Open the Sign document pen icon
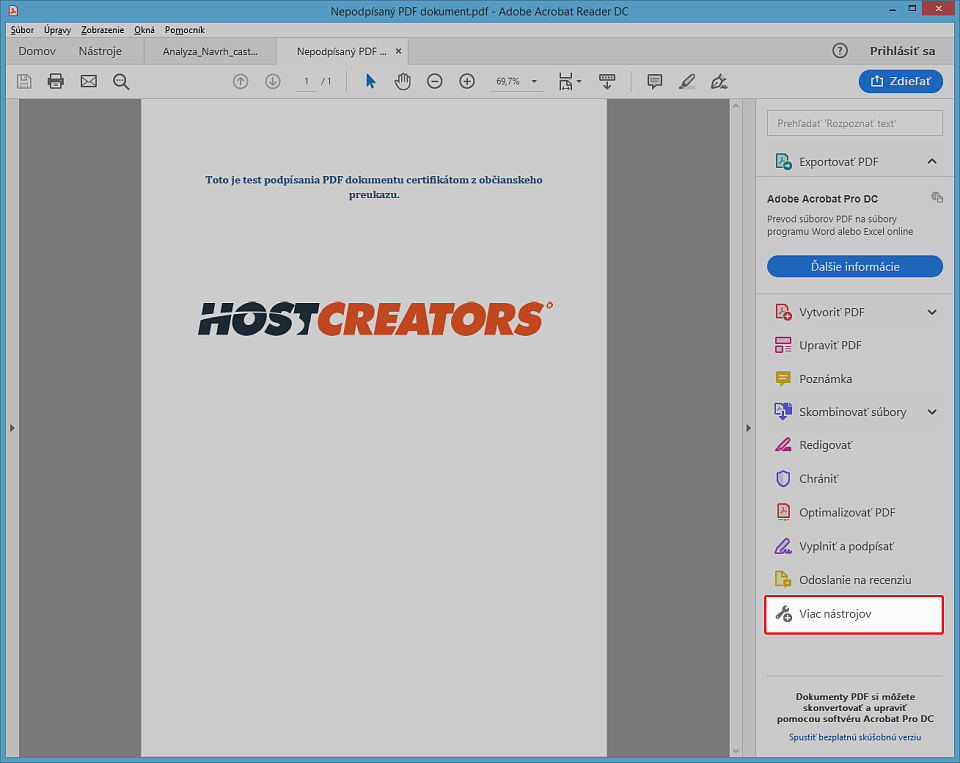 pos(719,81)
